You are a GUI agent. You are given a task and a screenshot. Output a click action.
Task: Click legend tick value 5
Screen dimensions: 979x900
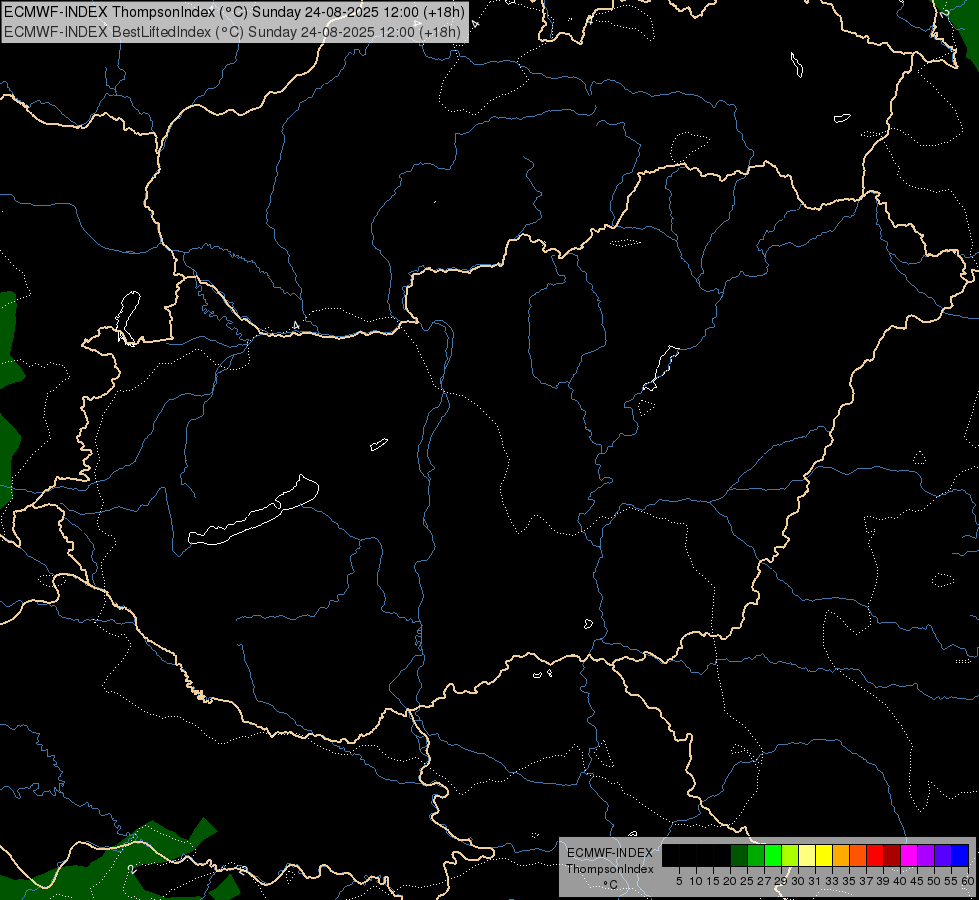pos(679,881)
